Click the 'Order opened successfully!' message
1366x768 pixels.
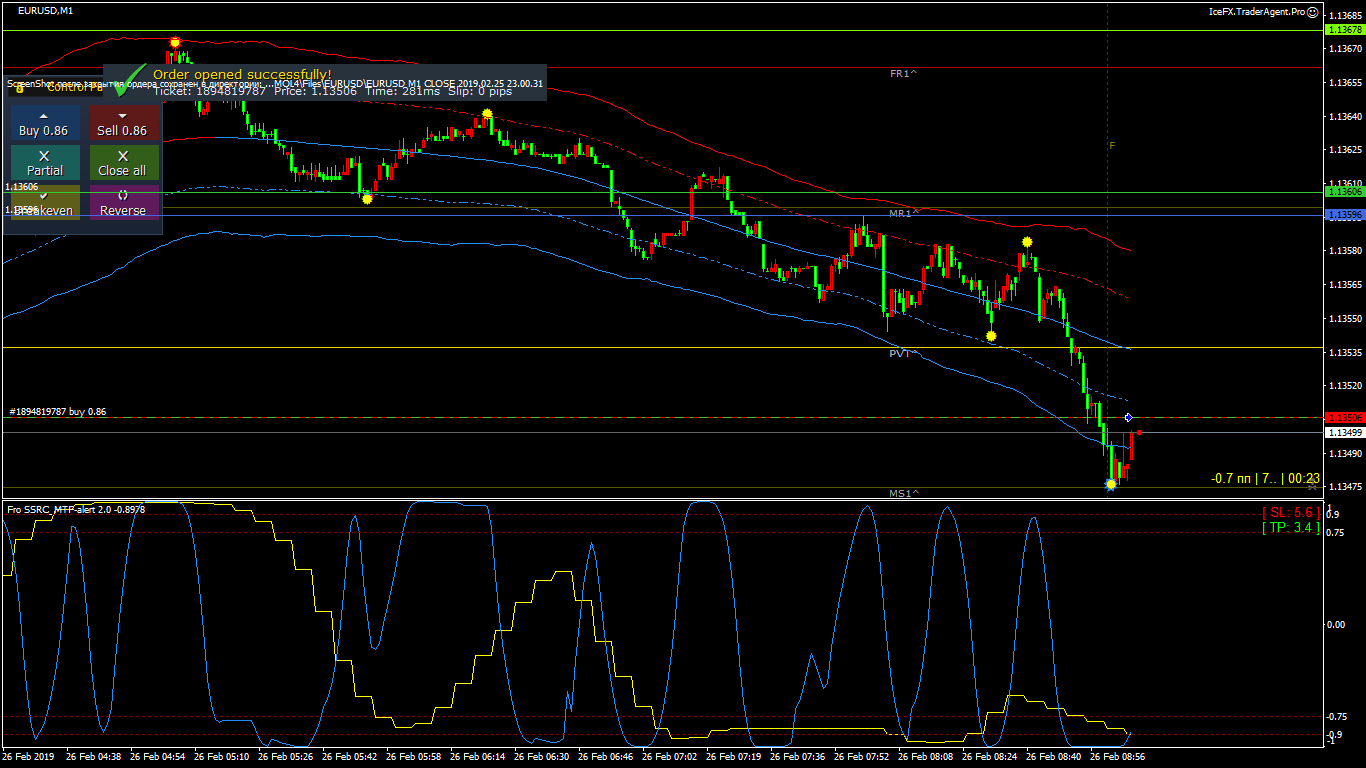point(242,75)
